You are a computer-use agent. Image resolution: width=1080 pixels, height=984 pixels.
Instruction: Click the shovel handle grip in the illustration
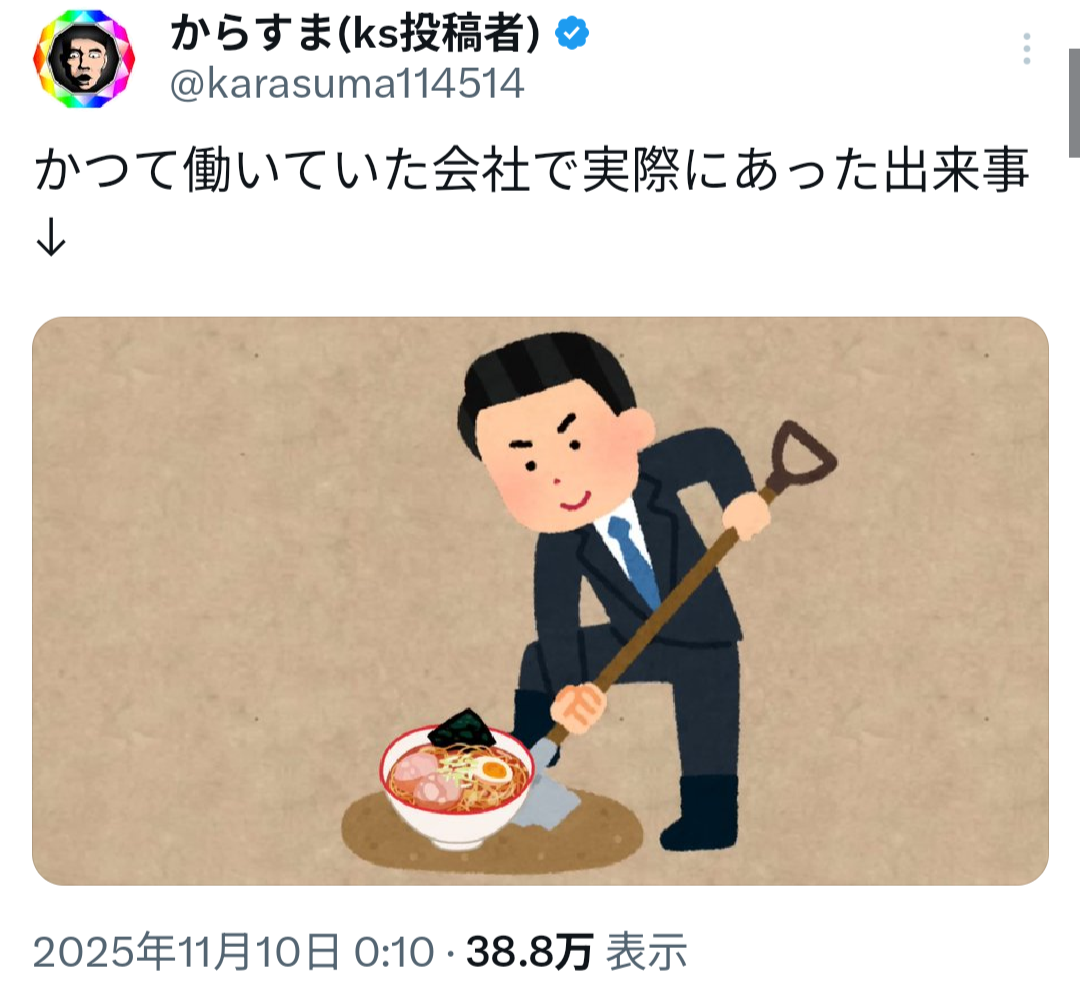tap(802, 454)
